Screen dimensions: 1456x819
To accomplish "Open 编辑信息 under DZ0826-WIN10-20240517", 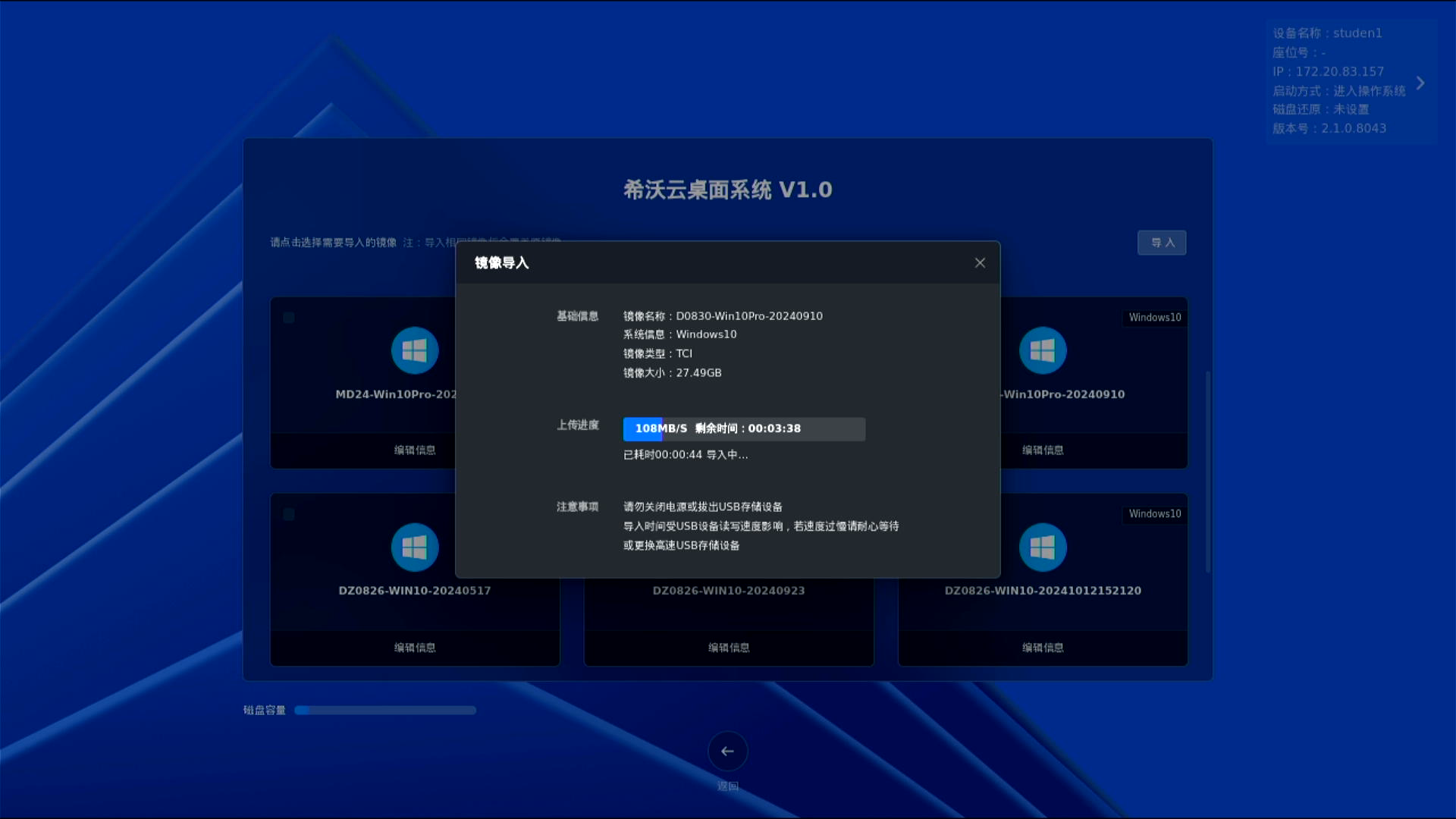I will (415, 647).
